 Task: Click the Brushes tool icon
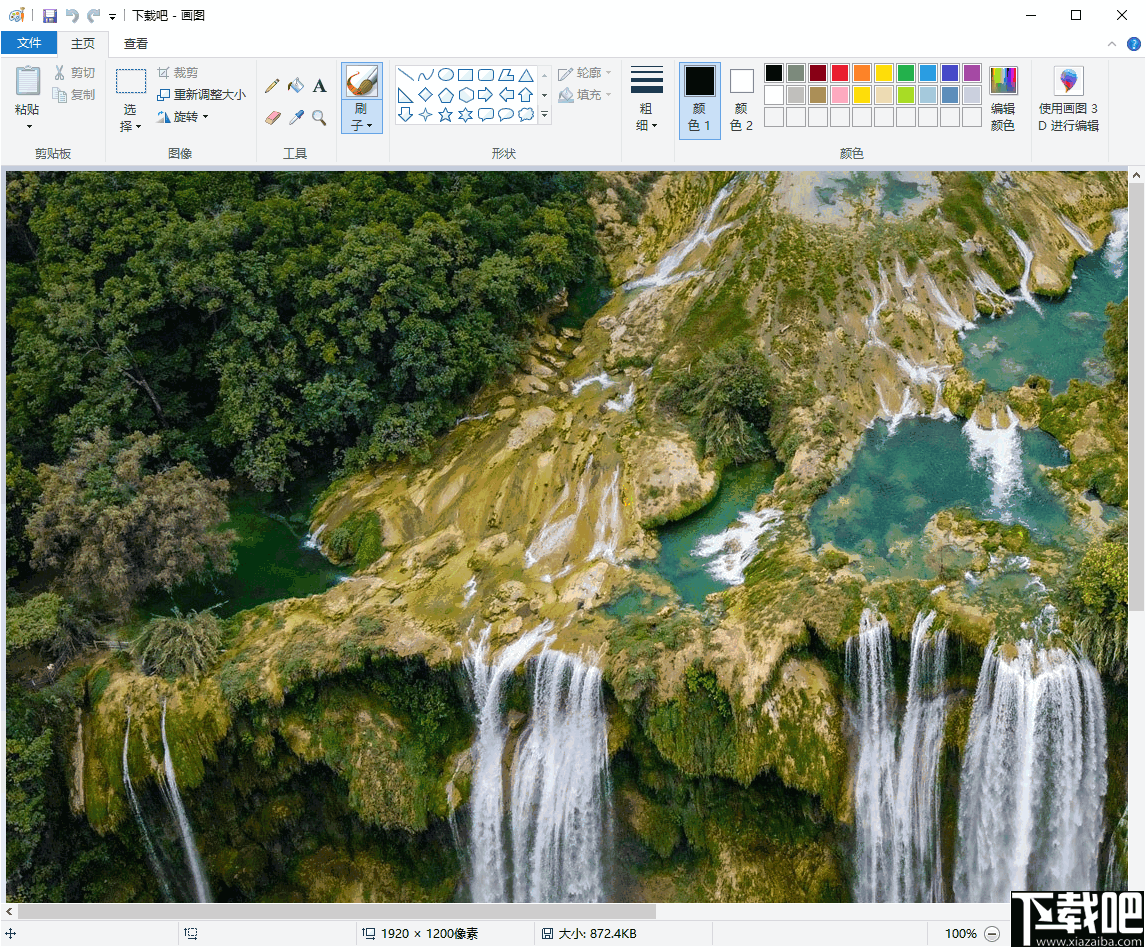click(362, 81)
